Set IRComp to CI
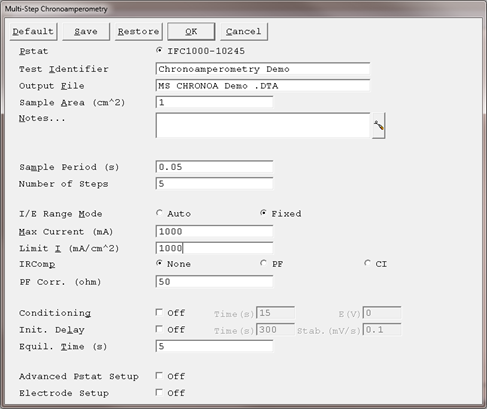Screen dimensions: 487x409 (367, 263)
